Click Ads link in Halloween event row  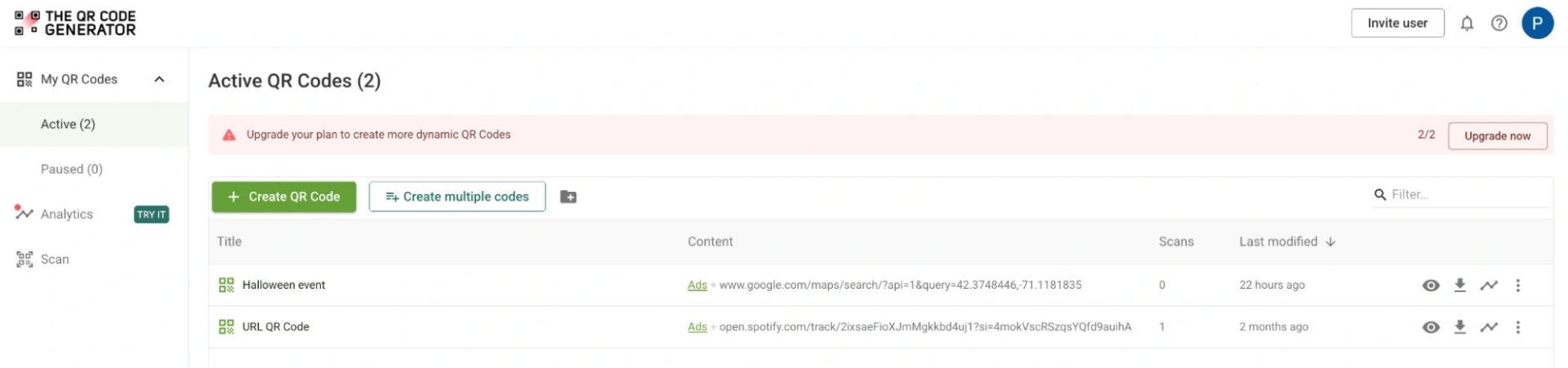click(x=697, y=285)
